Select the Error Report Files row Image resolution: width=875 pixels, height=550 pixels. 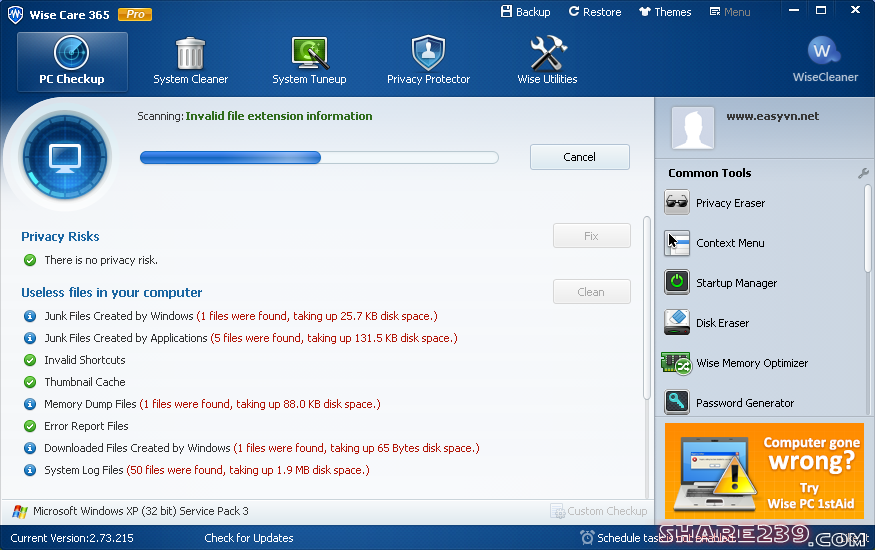tap(76, 426)
